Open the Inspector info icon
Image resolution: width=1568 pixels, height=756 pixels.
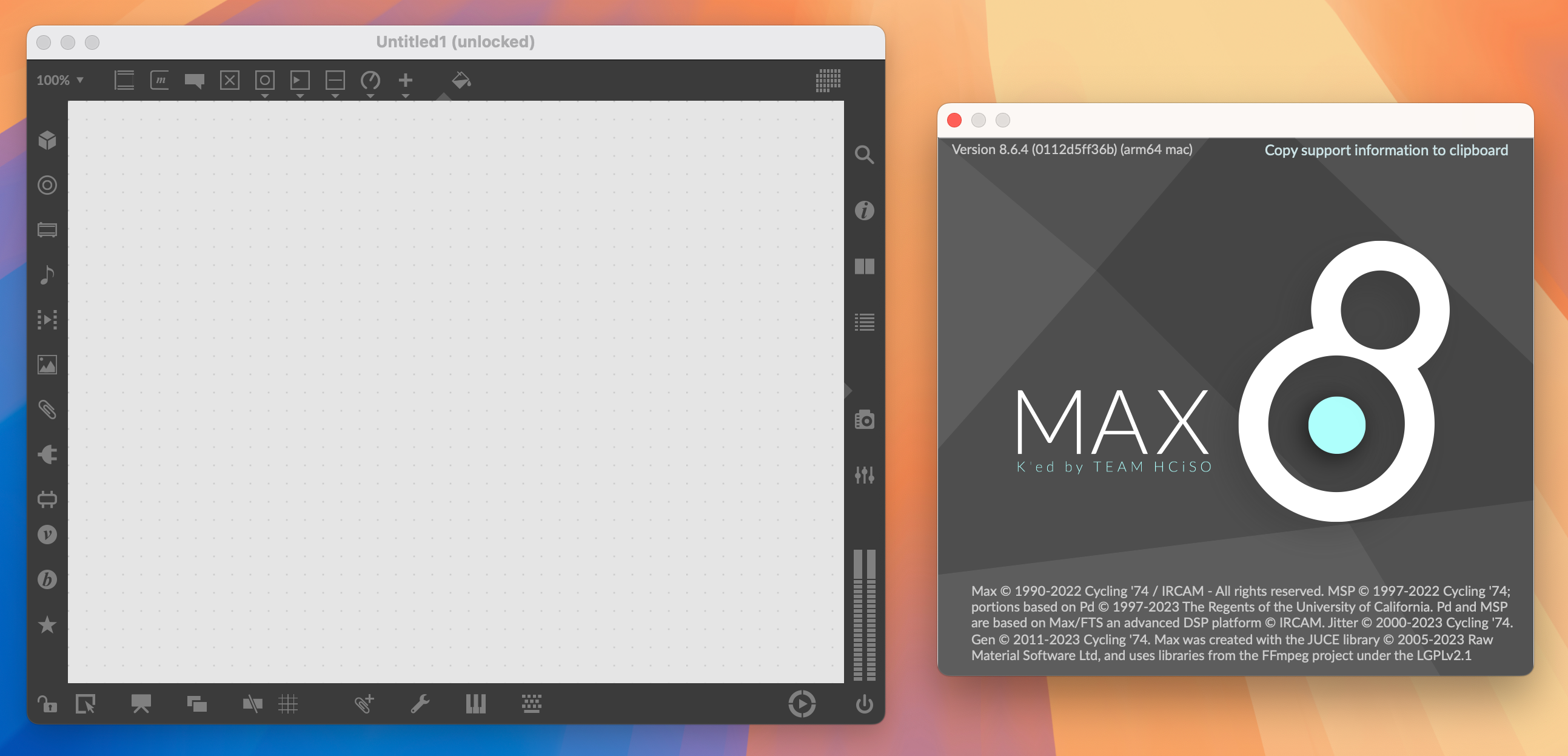pyautogui.click(x=865, y=211)
